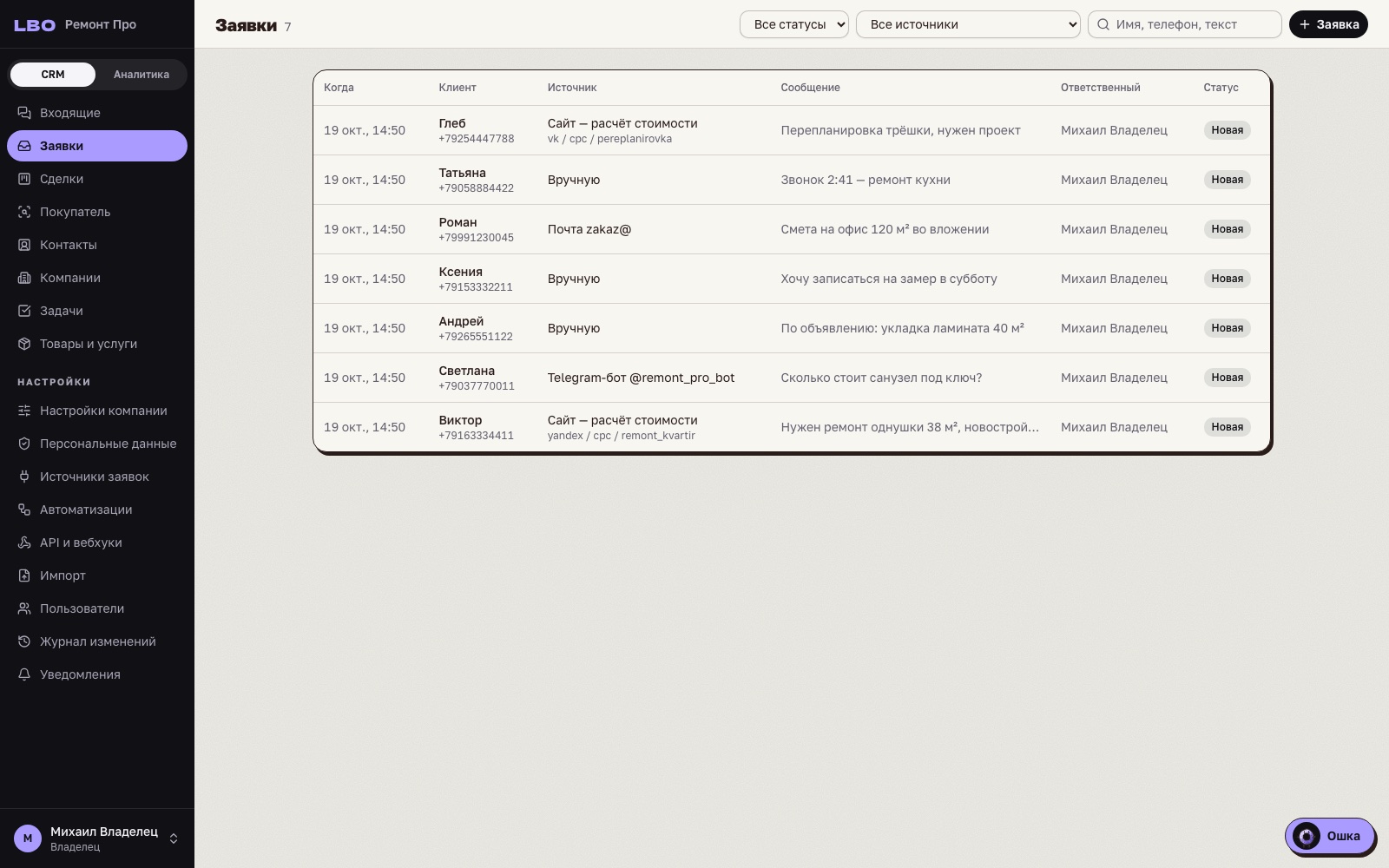Select the CRM tab
The width and height of the screenshot is (1389, 868).
[x=53, y=75]
